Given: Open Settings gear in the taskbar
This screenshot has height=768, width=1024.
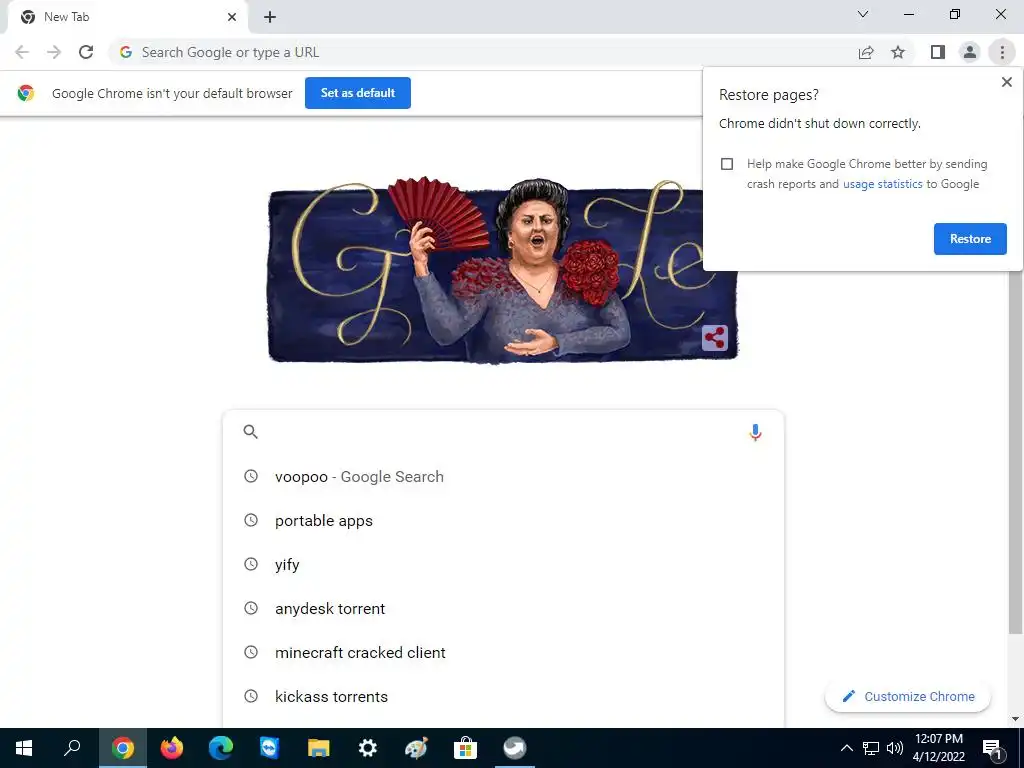Looking at the screenshot, I should tap(368, 748).
